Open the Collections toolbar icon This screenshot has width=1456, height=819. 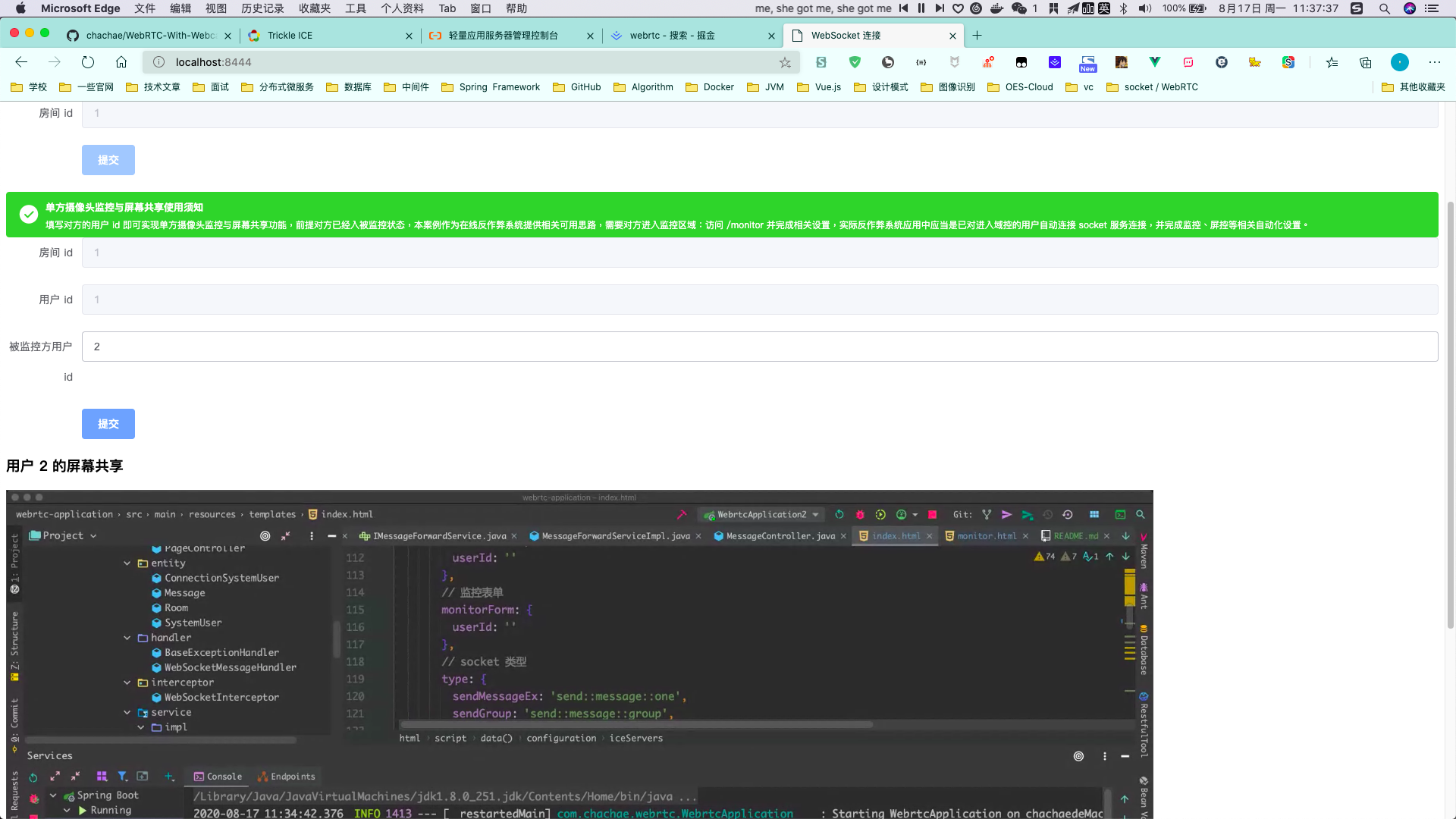point(1366,62)
